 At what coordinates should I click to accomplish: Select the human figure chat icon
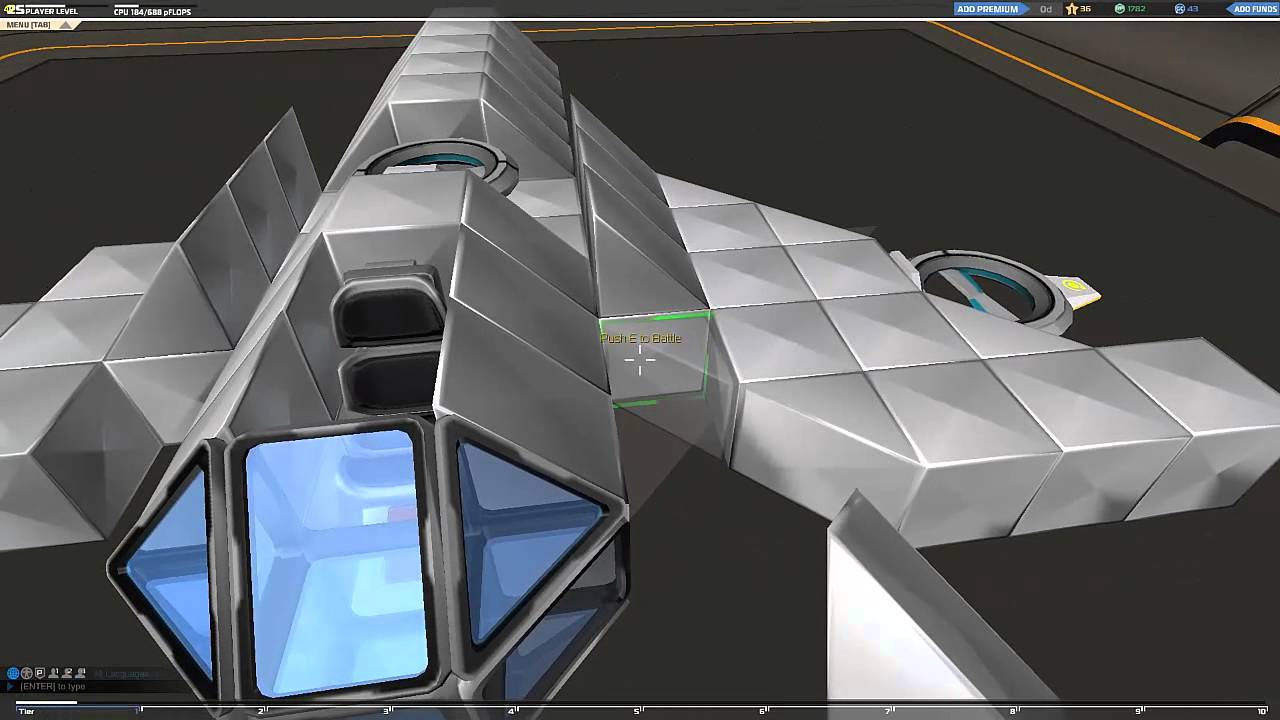coord(26,673)
